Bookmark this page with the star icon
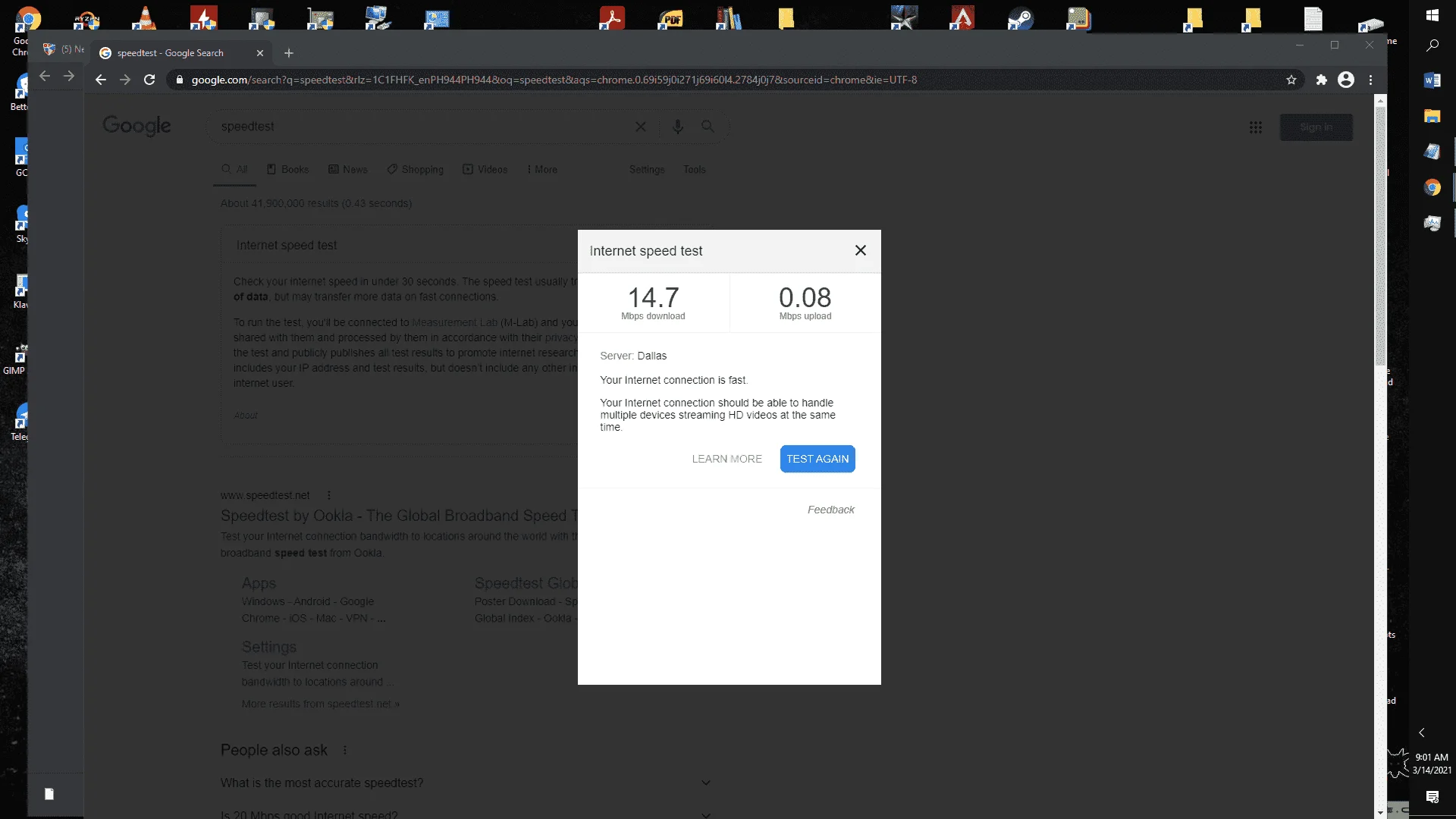The height and width of the screenshot is (819, 1456). [1291, 80]
